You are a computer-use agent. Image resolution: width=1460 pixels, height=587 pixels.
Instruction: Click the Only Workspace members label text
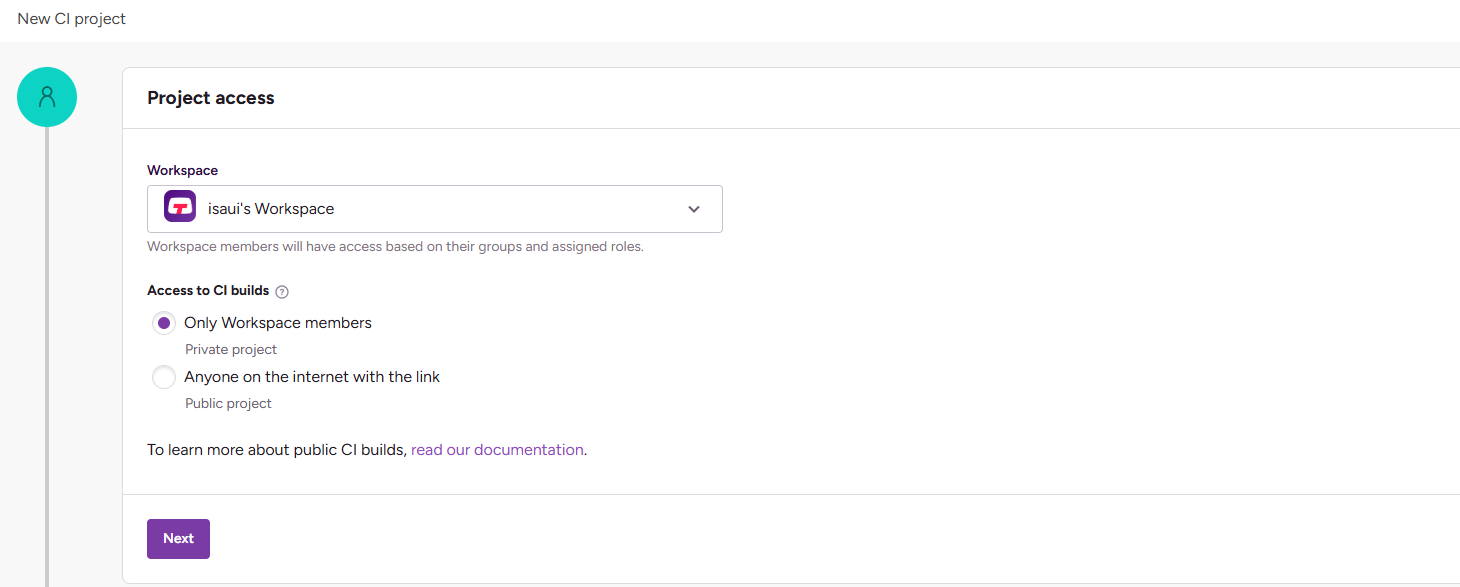[x=277, y=323]
